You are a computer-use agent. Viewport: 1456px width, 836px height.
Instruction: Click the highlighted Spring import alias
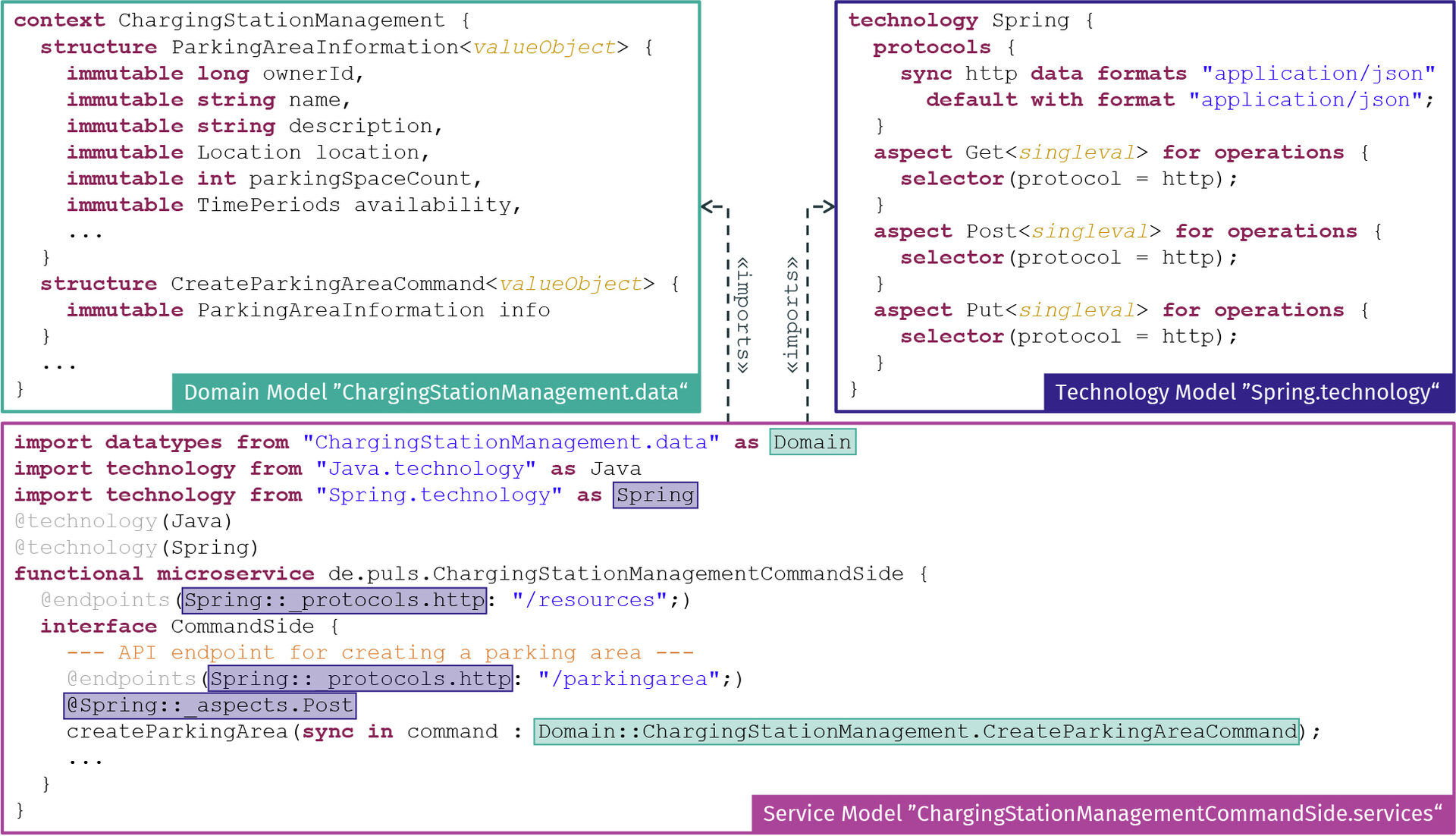[x=655, y=495]
